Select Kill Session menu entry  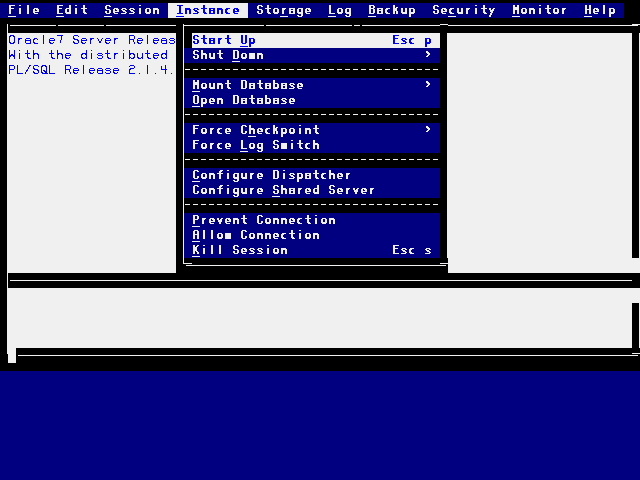point(240,250)
